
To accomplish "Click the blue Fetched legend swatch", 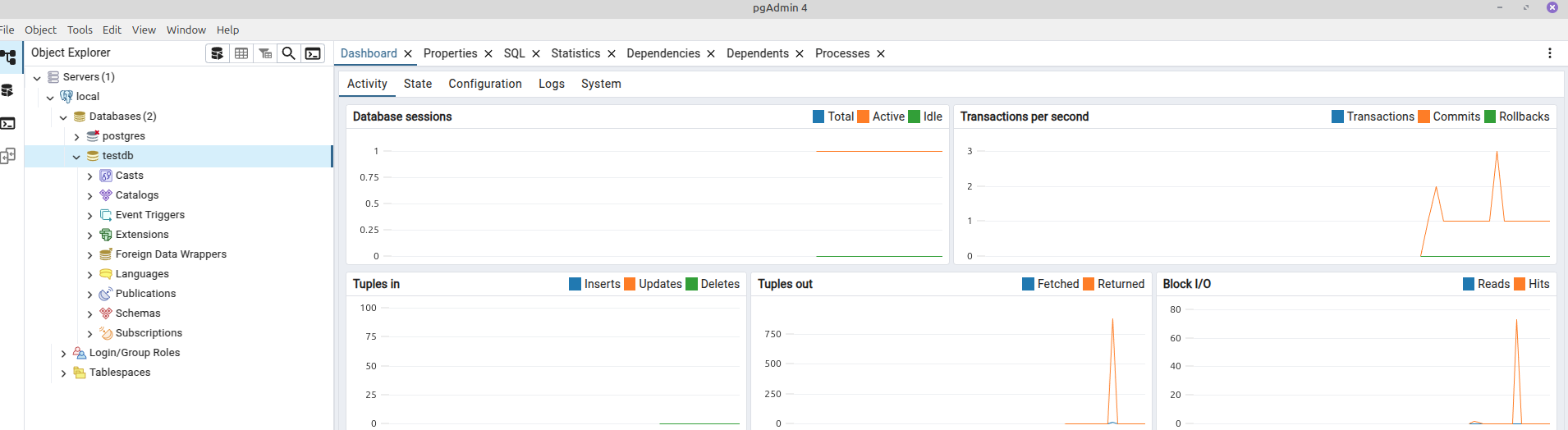I will [1028, 284].
